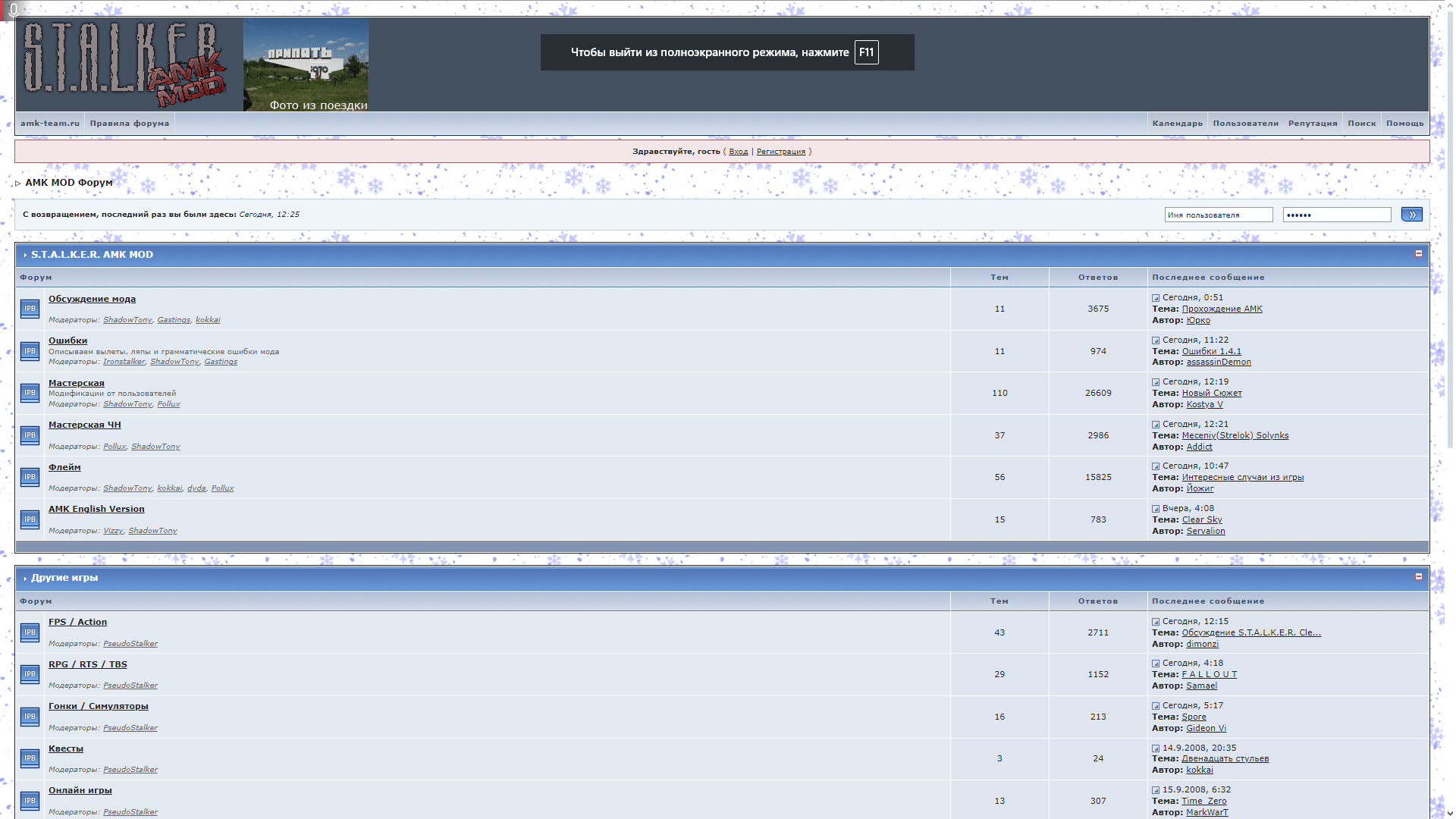Open last post icon for Ошибки 1.4.1
1456x819 pixels.
(1156, 340)
